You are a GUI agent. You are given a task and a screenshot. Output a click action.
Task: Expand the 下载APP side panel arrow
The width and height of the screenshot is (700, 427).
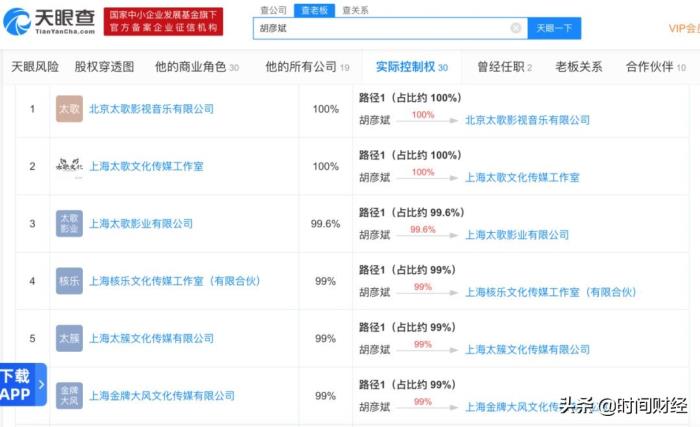point(41,385)
